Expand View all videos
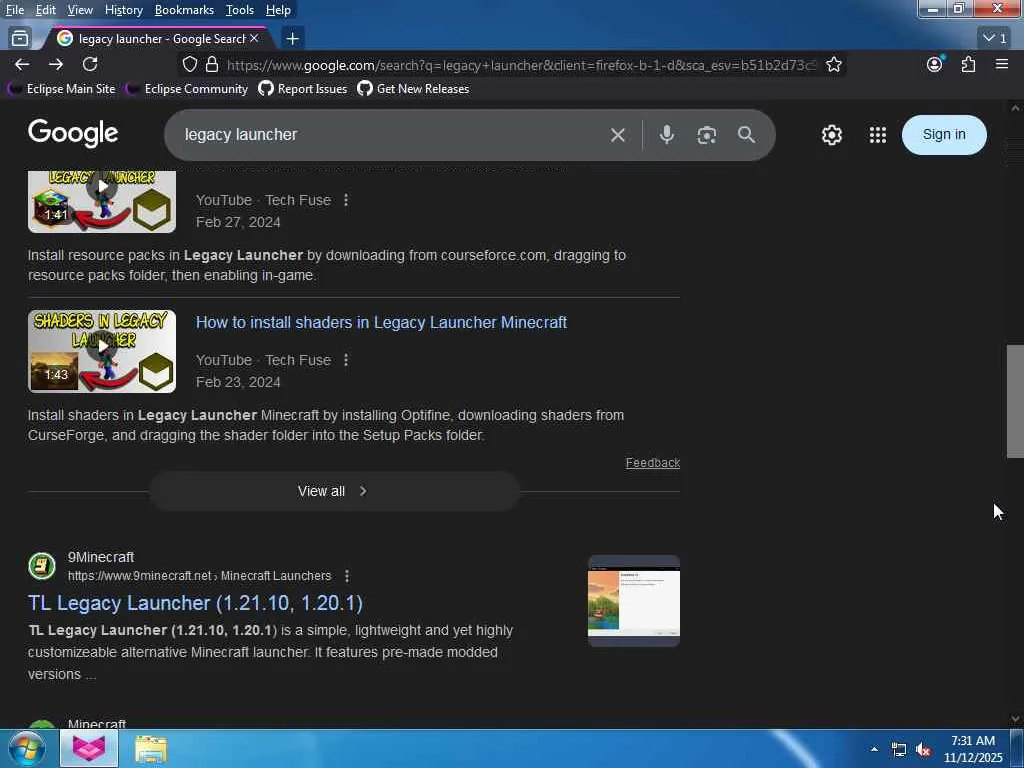This screenshot has width=1024, height=768. tap(334, 491)
